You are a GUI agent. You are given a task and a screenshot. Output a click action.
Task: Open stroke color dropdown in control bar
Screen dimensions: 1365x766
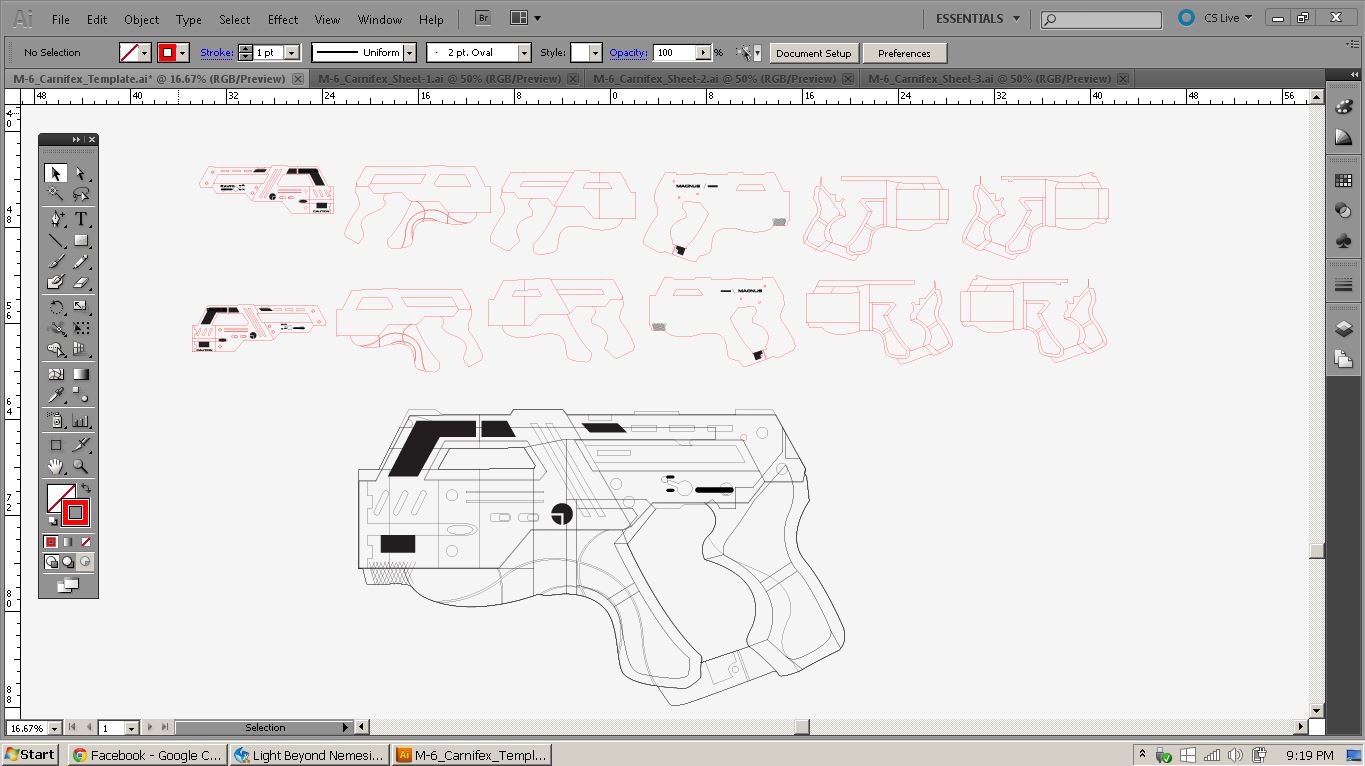[x=183, y=53]
